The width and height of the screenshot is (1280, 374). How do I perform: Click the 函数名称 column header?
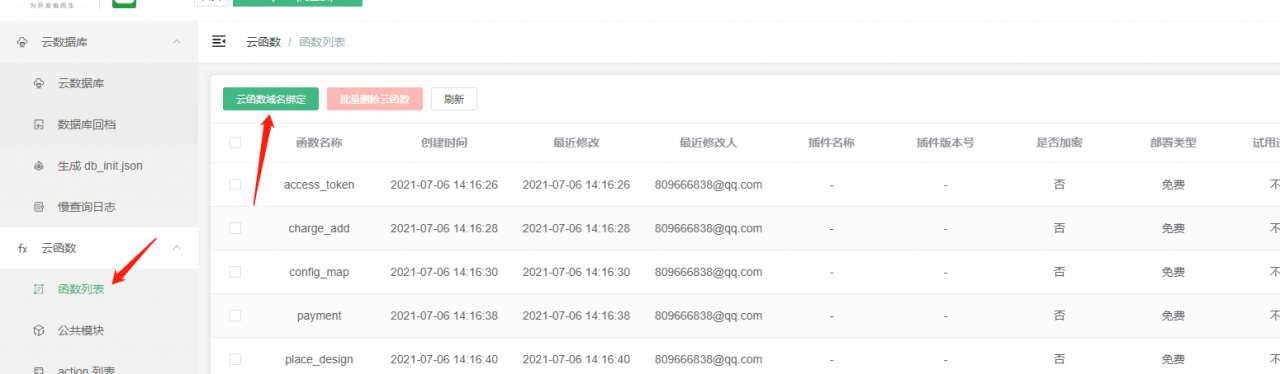tap(319, 143)
